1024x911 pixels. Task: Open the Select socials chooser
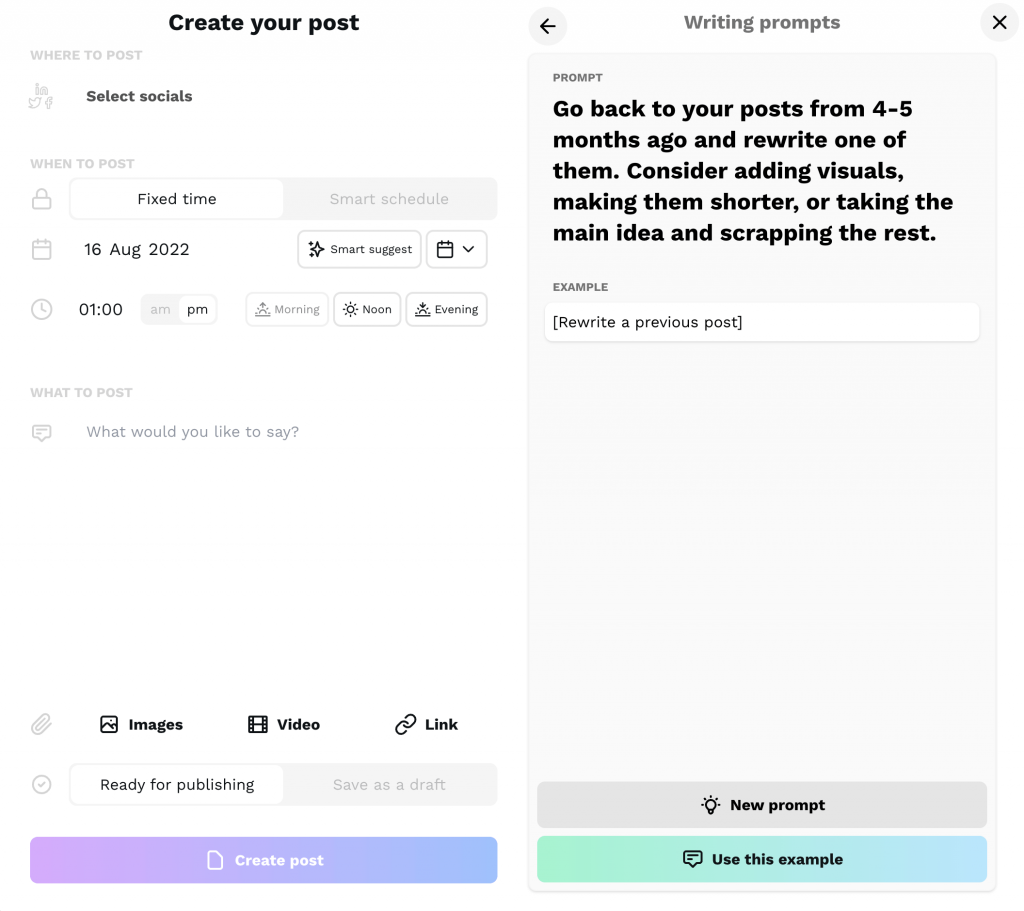(139, 97)
